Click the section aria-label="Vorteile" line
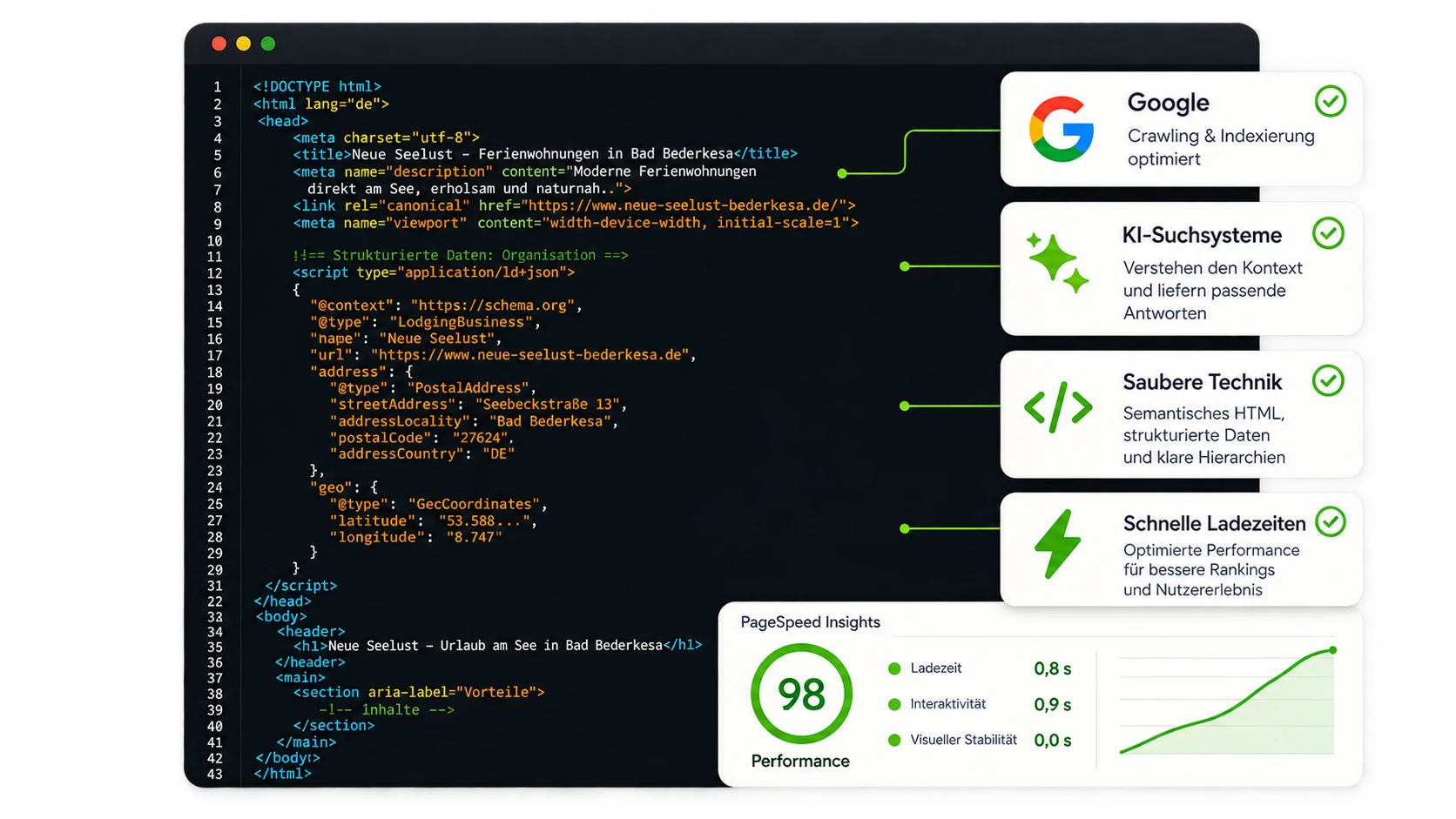Viewport: 1456px width, 819px height. [x=419, y=692]
